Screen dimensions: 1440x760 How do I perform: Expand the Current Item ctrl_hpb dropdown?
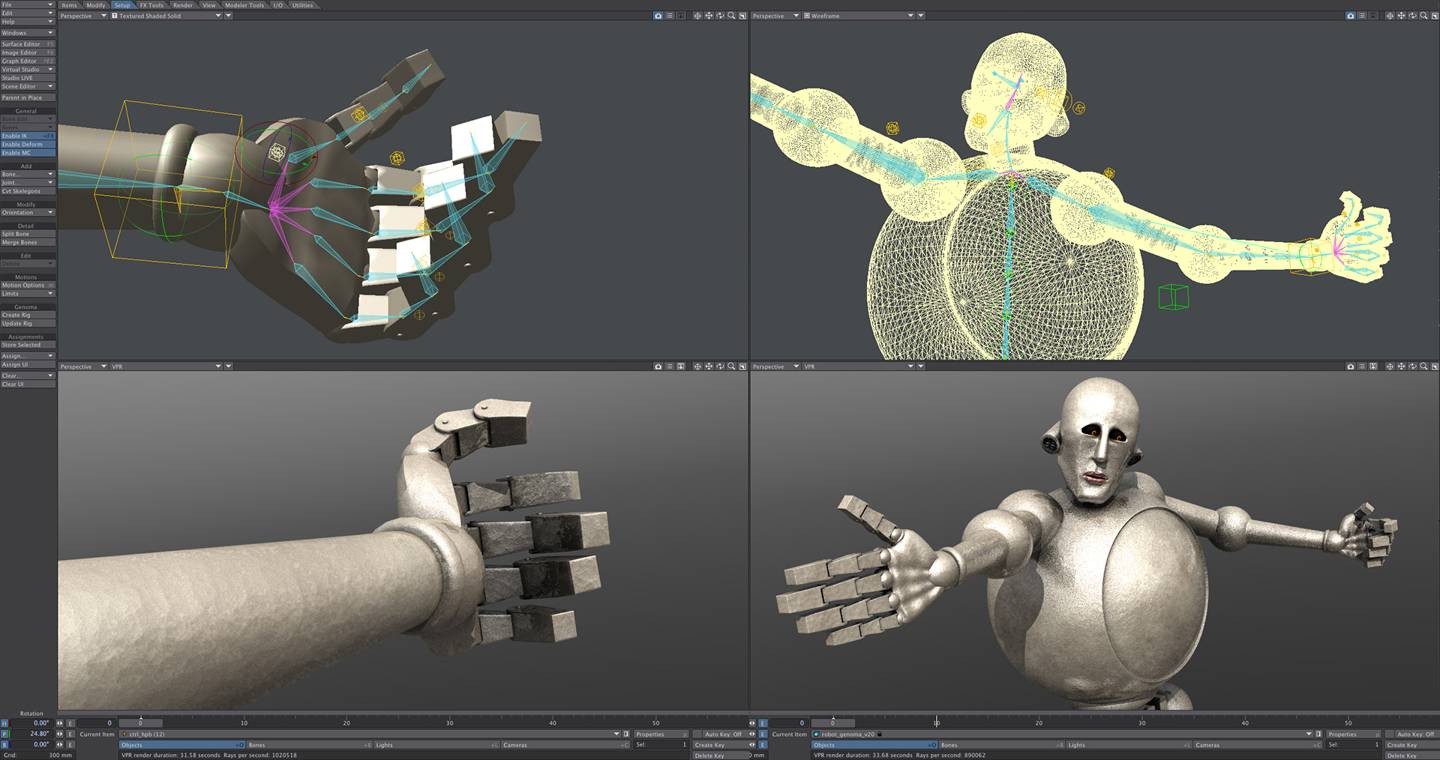(616, 734)
